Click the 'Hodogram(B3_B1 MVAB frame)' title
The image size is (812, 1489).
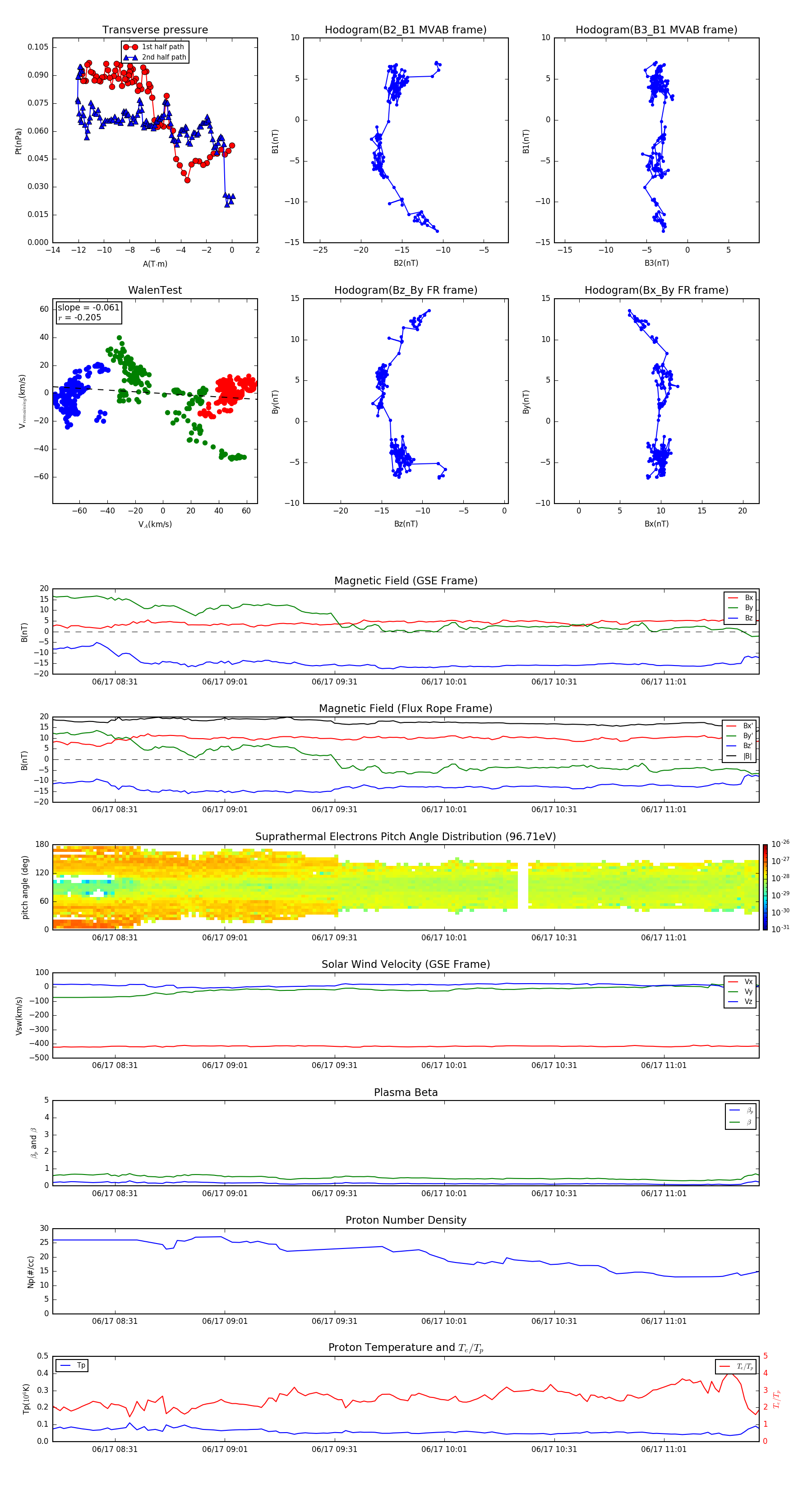(x=656, y=29)
